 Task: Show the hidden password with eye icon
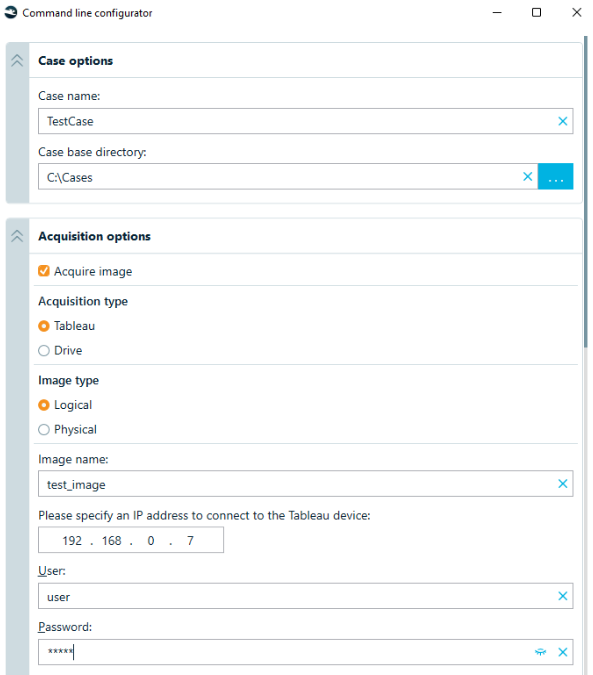click(x=540, y=652)
